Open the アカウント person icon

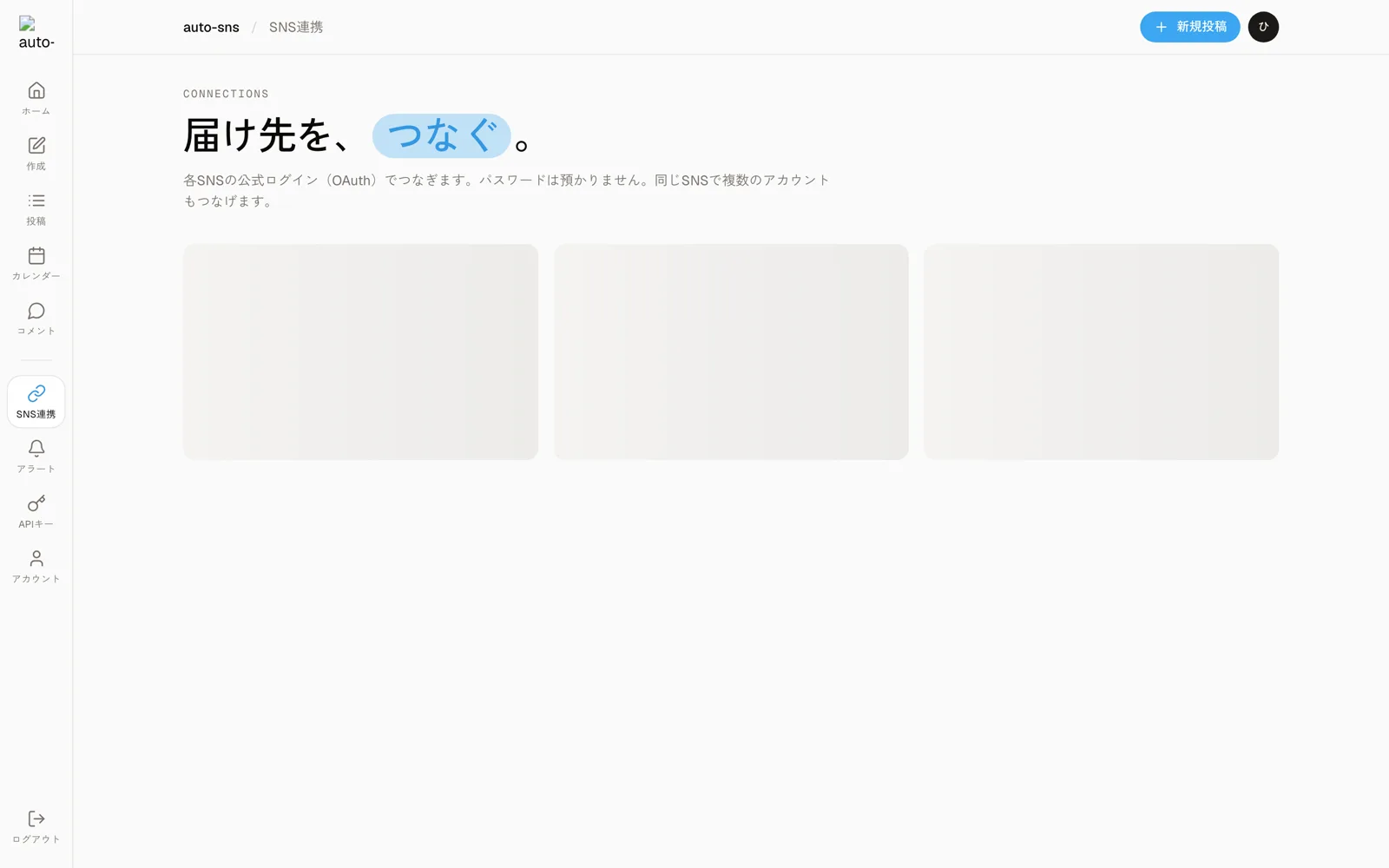tap(36, 558)
